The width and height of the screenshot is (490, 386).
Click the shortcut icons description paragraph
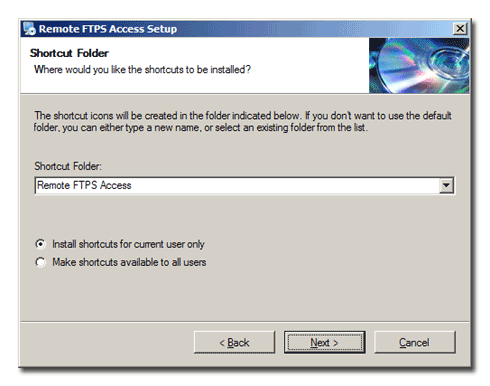pyautogui.click(x=242, y=121)
